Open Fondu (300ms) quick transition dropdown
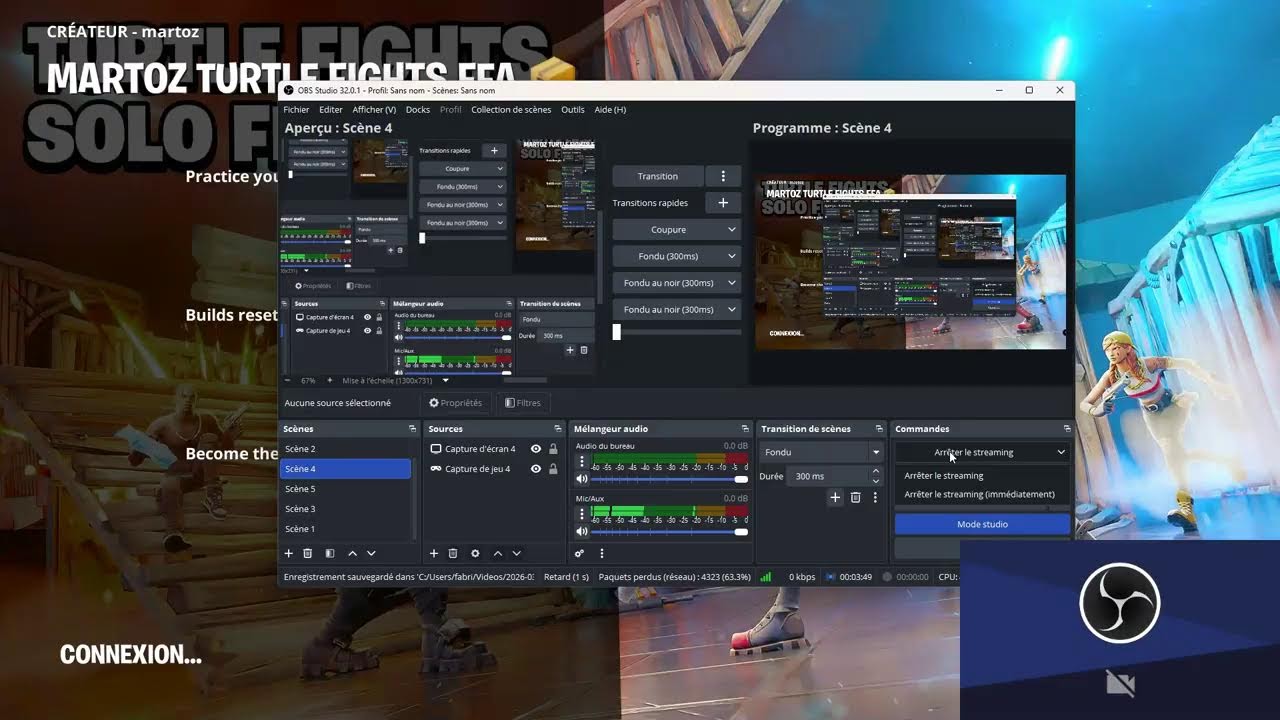This screenshot has height=720, width=1280. pyautogui.click(x=676, y=256)
